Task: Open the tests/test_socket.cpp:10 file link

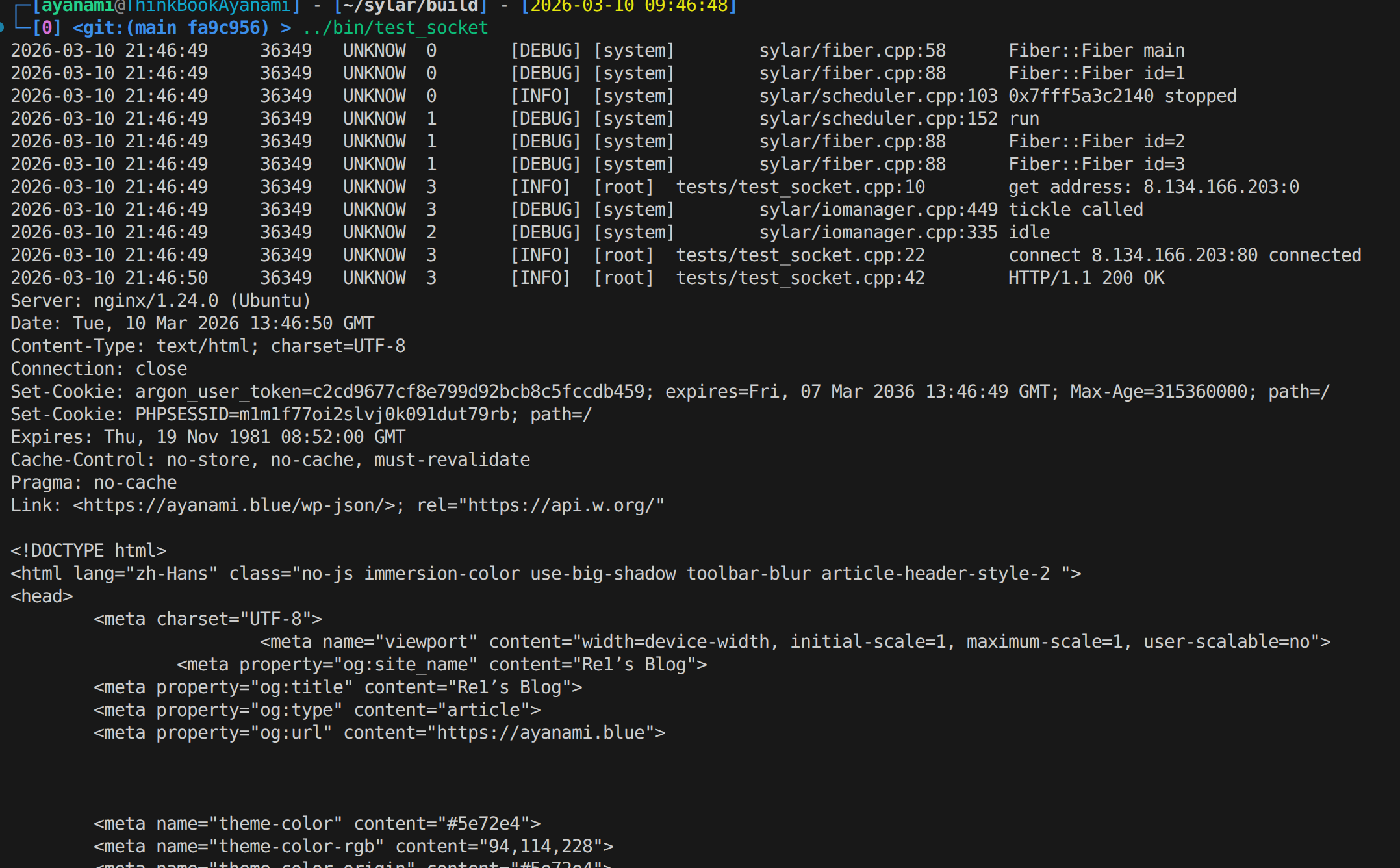Action: (800, 187)
